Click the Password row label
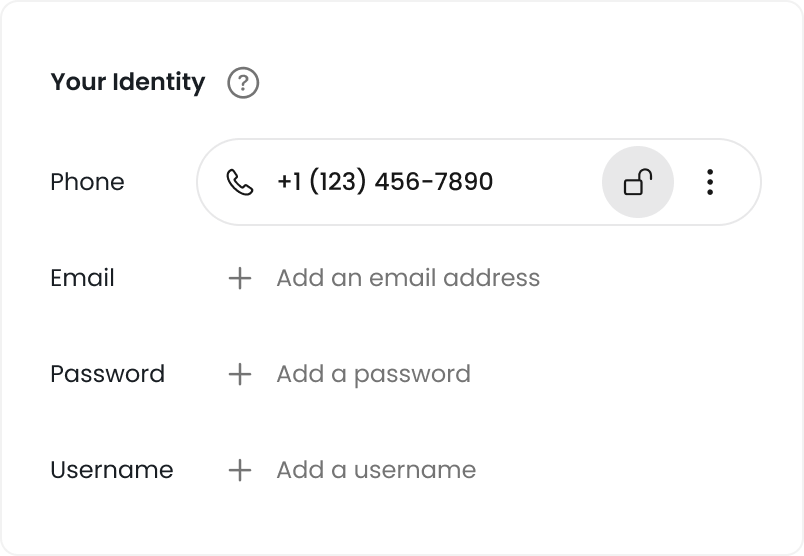Screen dimensions: 804x556 pyautogui.click(x=107, y=374)
